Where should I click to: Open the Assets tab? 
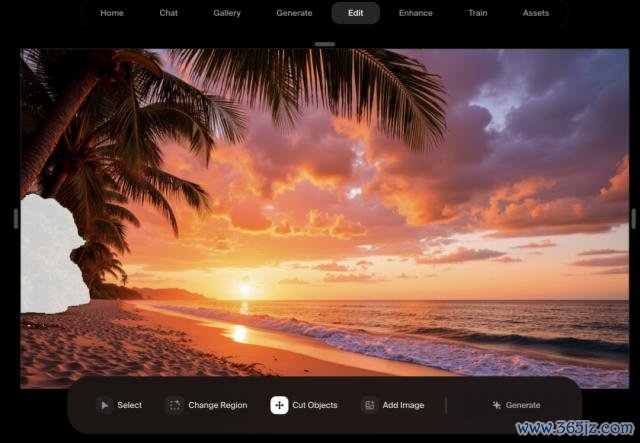pos(536,13)
